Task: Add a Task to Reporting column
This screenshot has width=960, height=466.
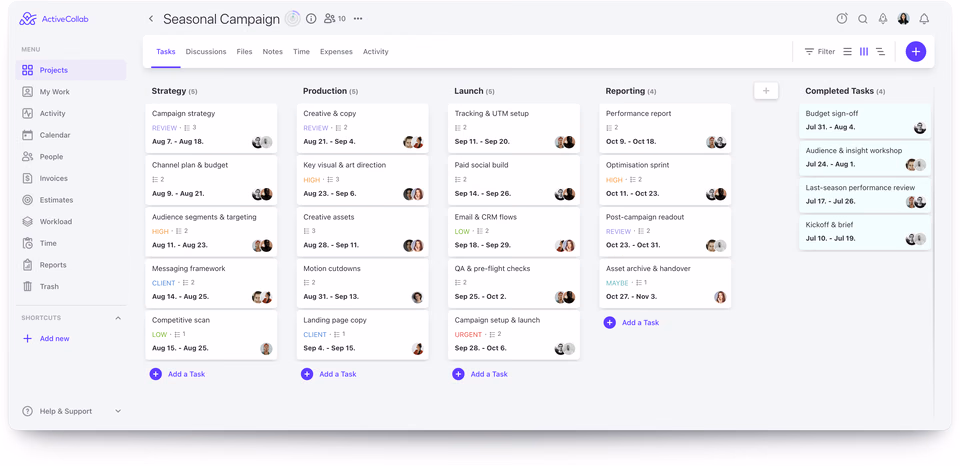Action: (631, 323)
